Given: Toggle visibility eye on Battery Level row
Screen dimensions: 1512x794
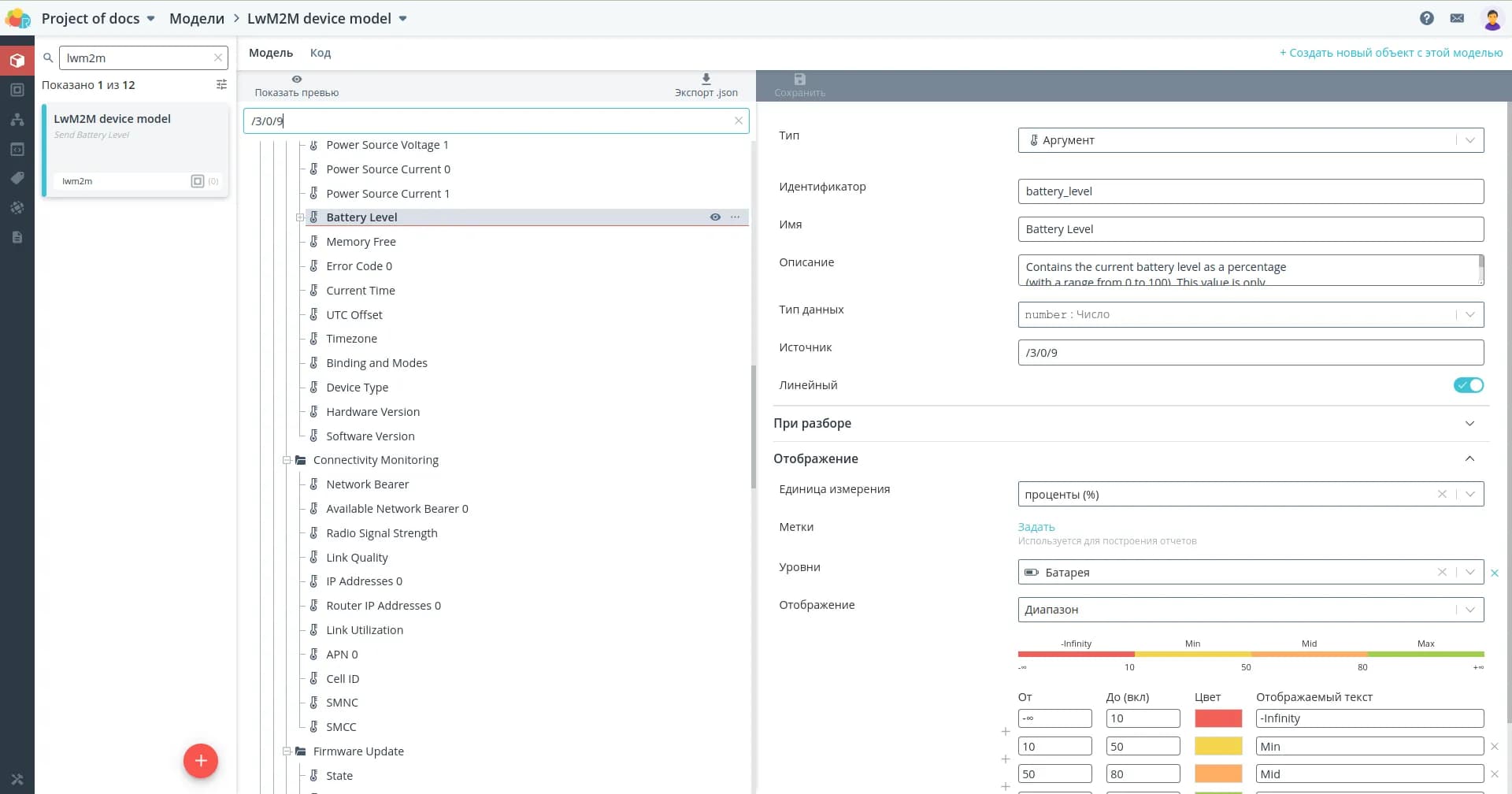Looking at the screenshot, I should click(715, 217).
